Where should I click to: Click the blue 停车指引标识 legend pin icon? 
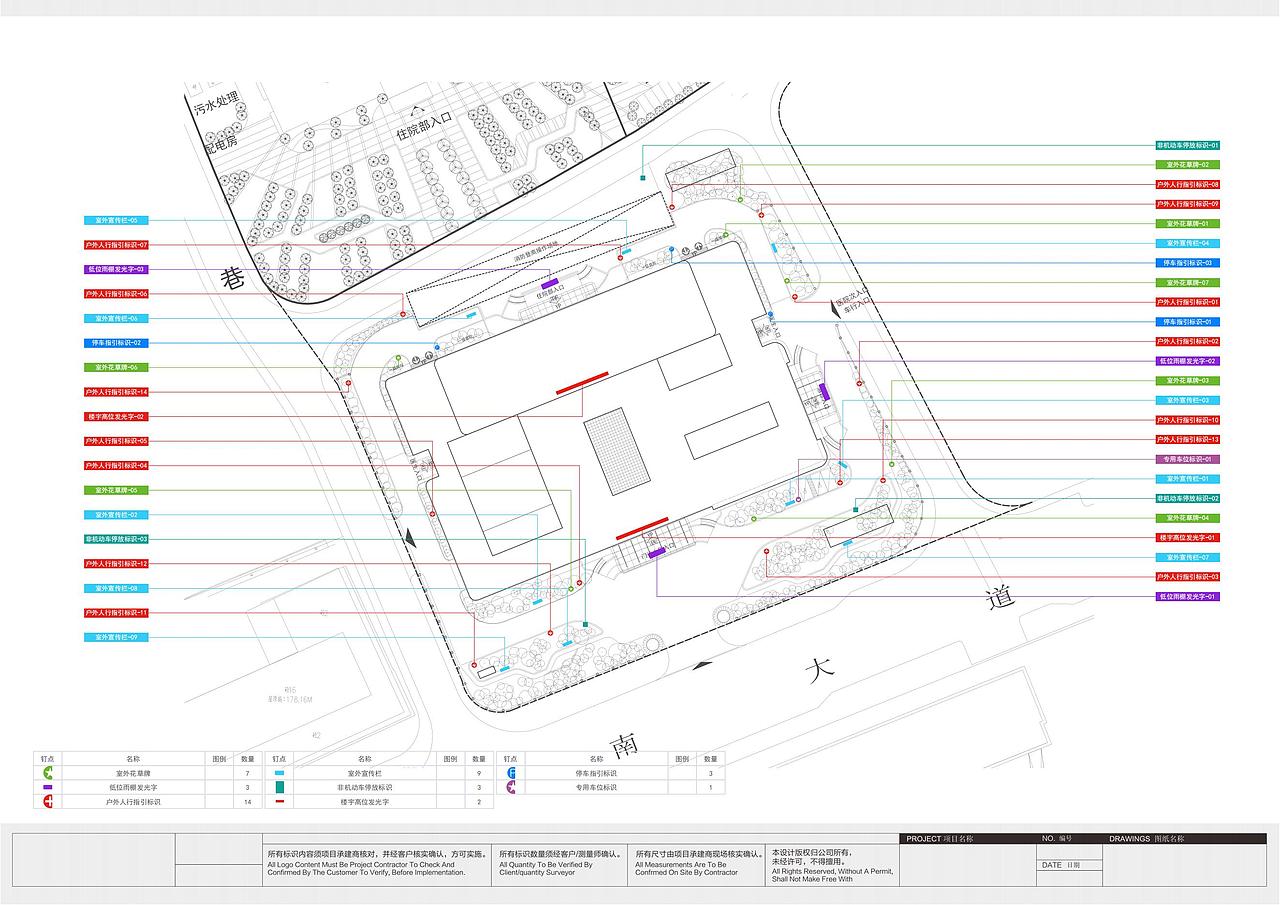pos(512,773)
